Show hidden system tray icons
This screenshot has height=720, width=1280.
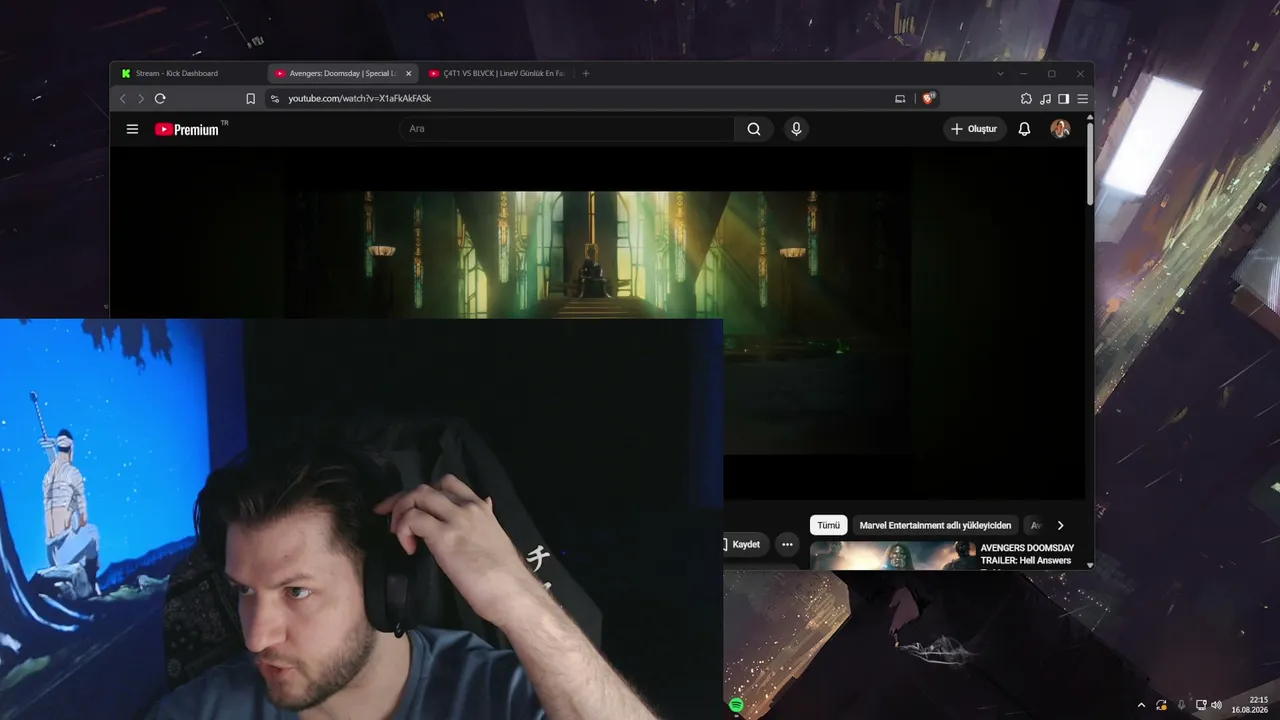[x=1141, y=705]
